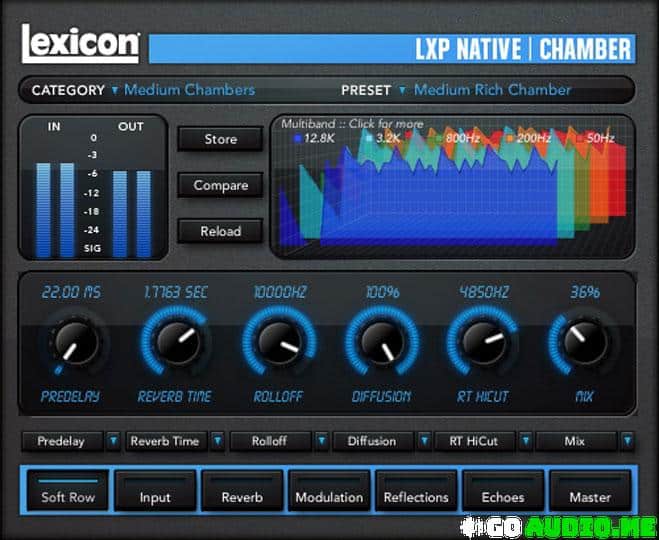Switch to the Echoes tab
659x540 pixels.
[503, 490]
